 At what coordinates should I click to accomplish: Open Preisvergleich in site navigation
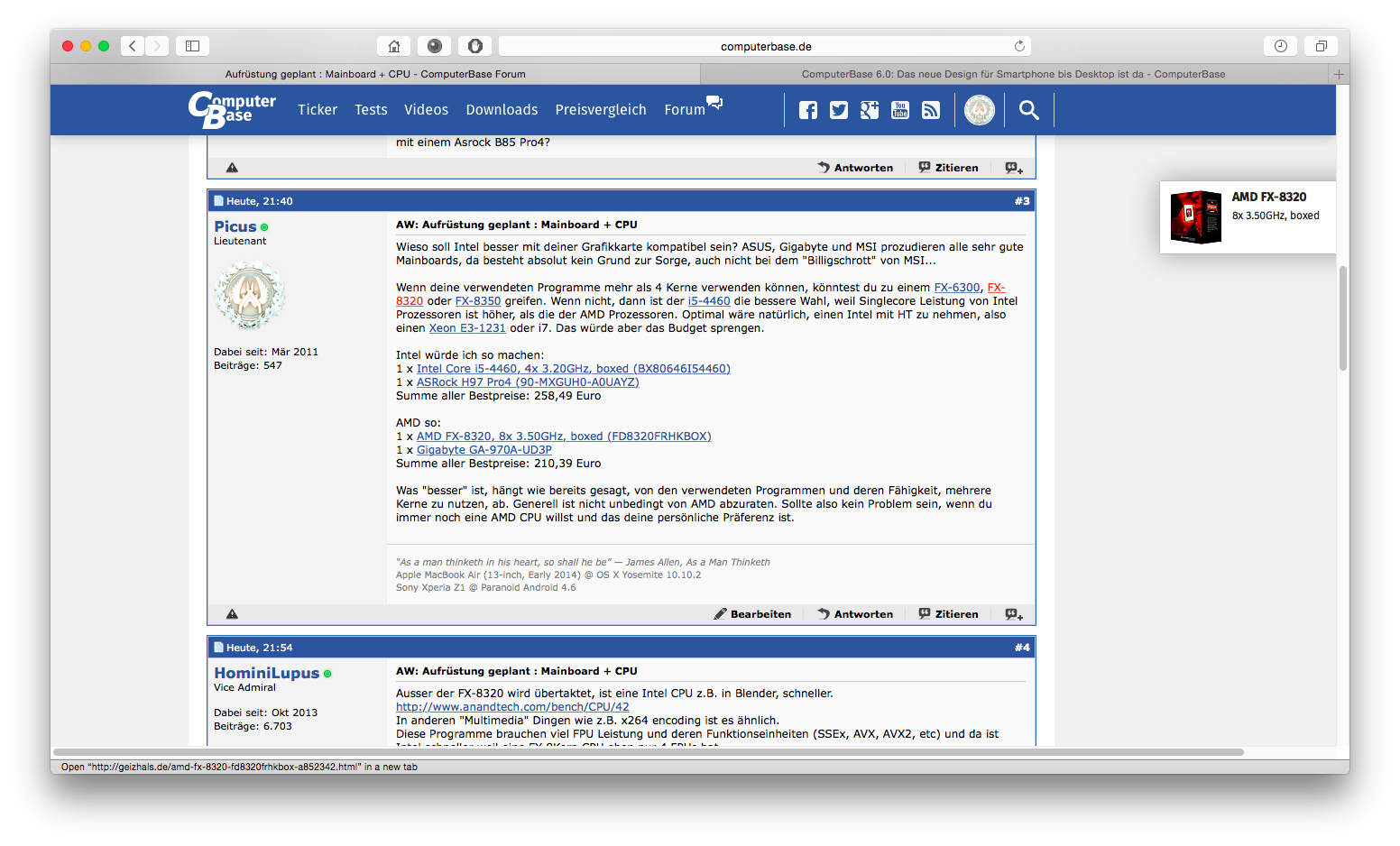pos(601,110)
